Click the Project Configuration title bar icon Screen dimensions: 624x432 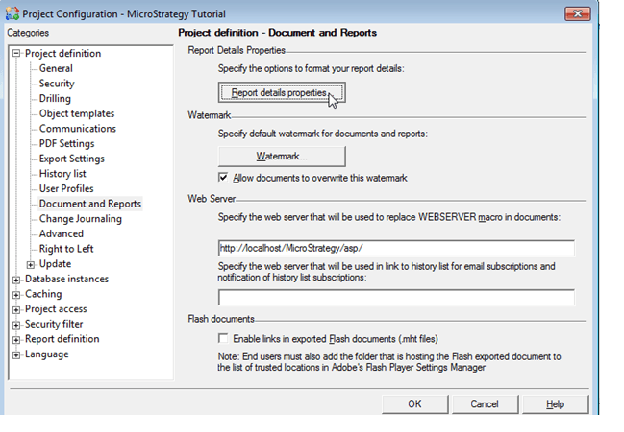click(x=13, y=11)
